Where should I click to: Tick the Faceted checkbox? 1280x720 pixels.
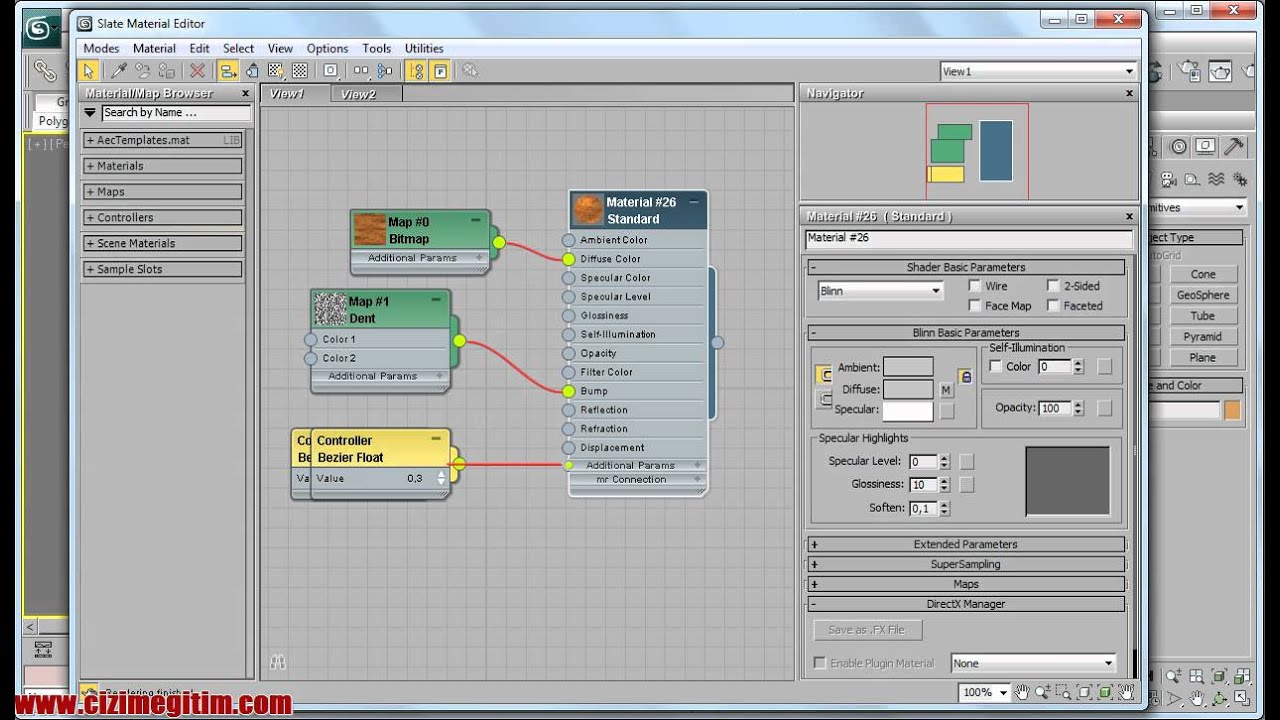[x=1053, y=306]
